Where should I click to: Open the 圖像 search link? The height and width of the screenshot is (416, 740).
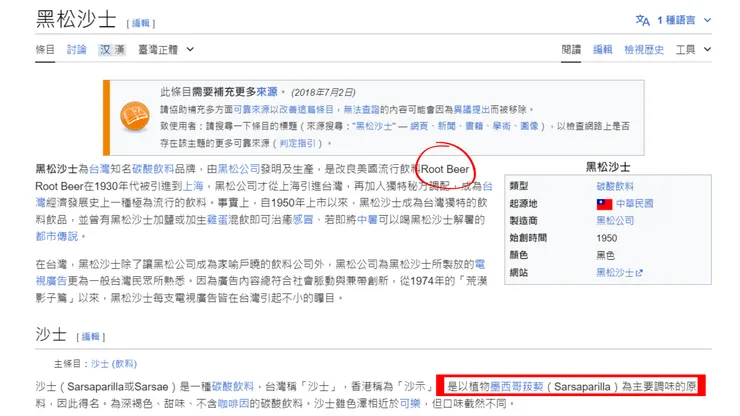coord(529,126)
